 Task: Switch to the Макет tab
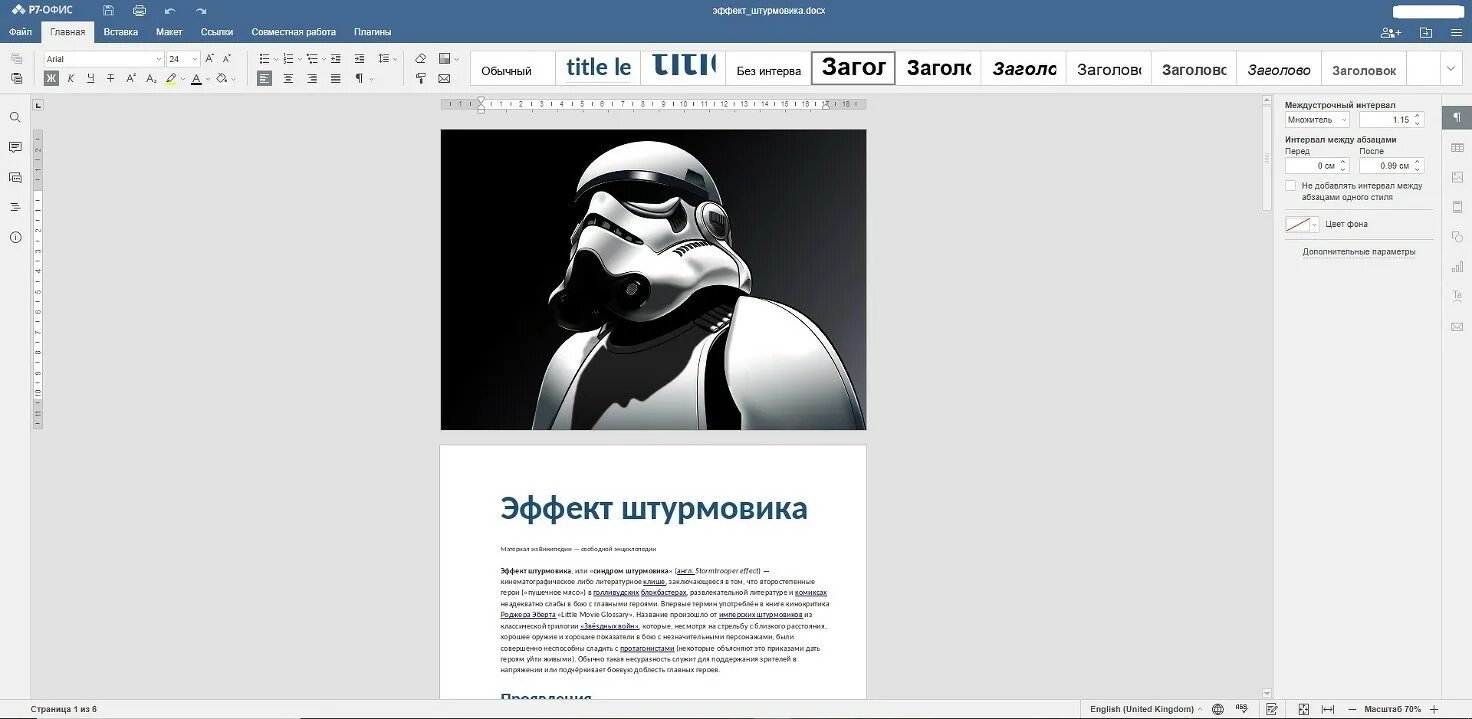(x=169, y=32)
